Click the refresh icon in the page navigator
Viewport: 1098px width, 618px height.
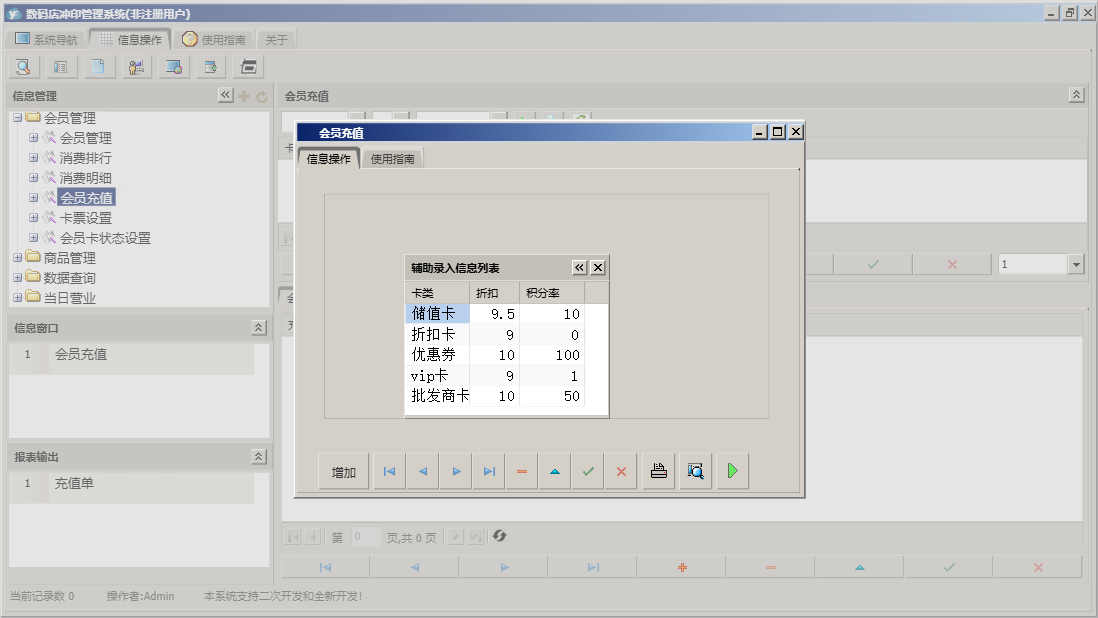[499, 536]
